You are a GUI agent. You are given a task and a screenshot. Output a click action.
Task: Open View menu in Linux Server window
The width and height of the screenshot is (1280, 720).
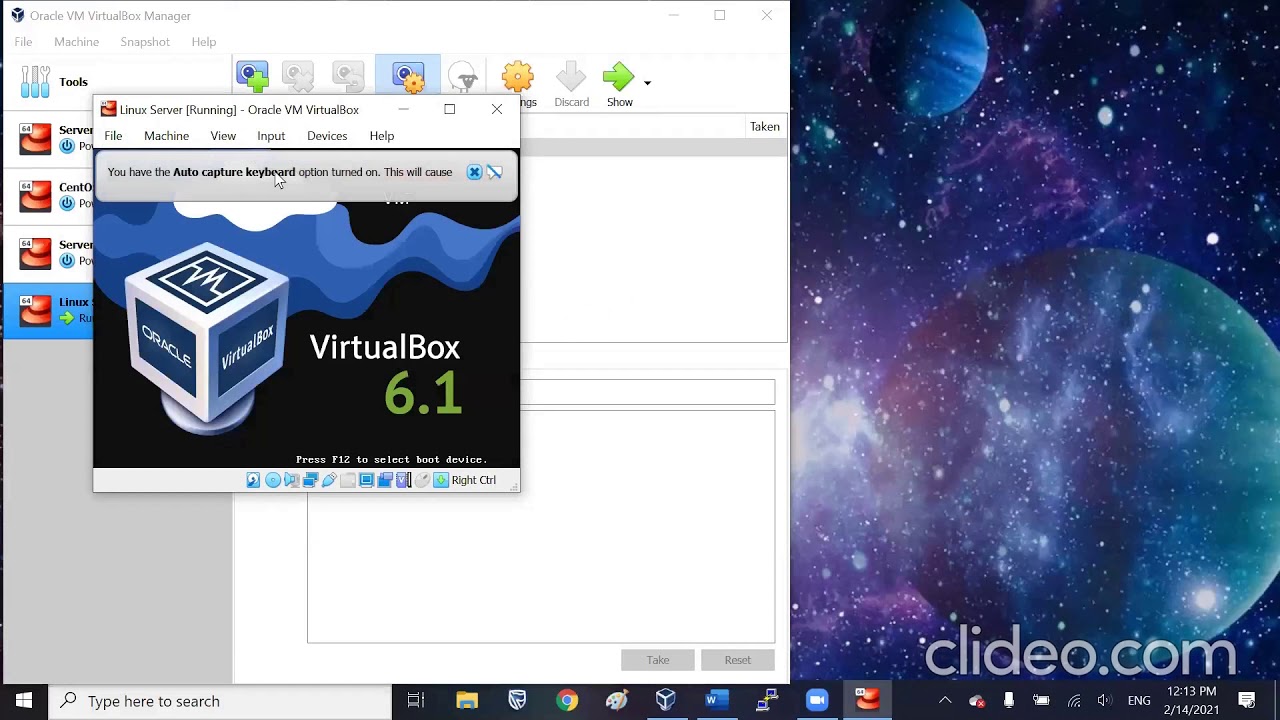[223, 136]
